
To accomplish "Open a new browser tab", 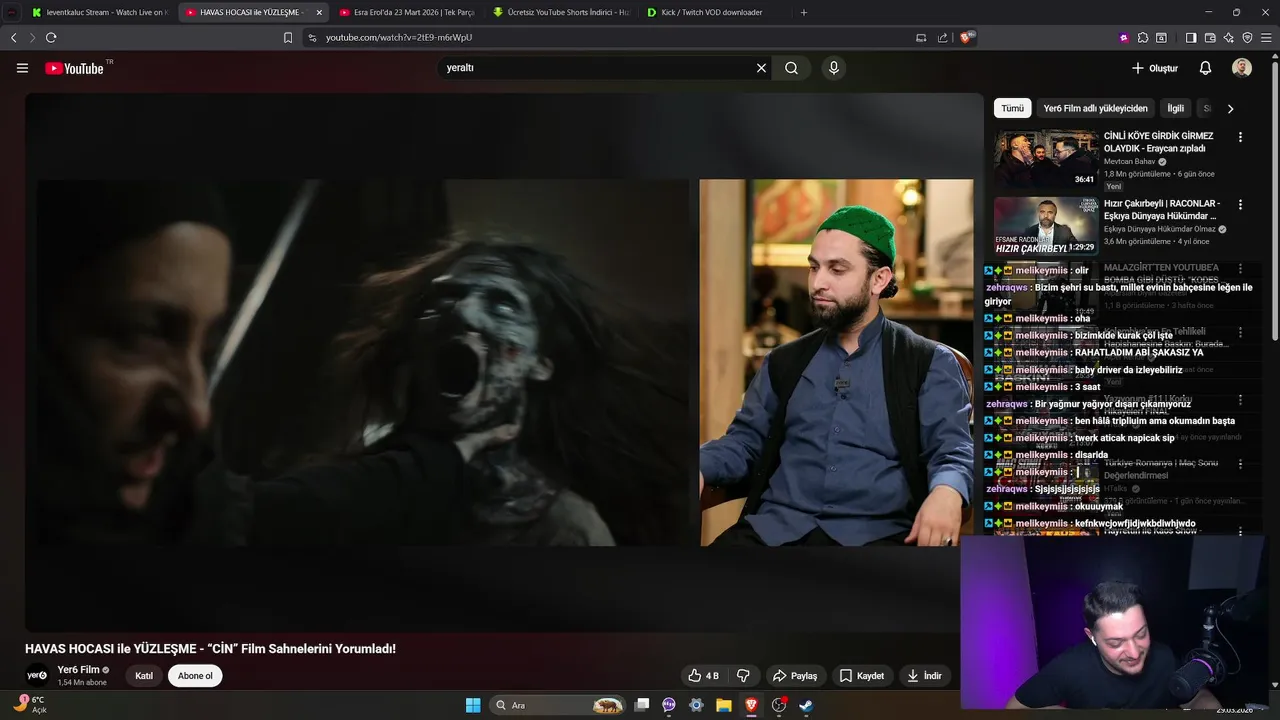I will (x=804, y=12).
